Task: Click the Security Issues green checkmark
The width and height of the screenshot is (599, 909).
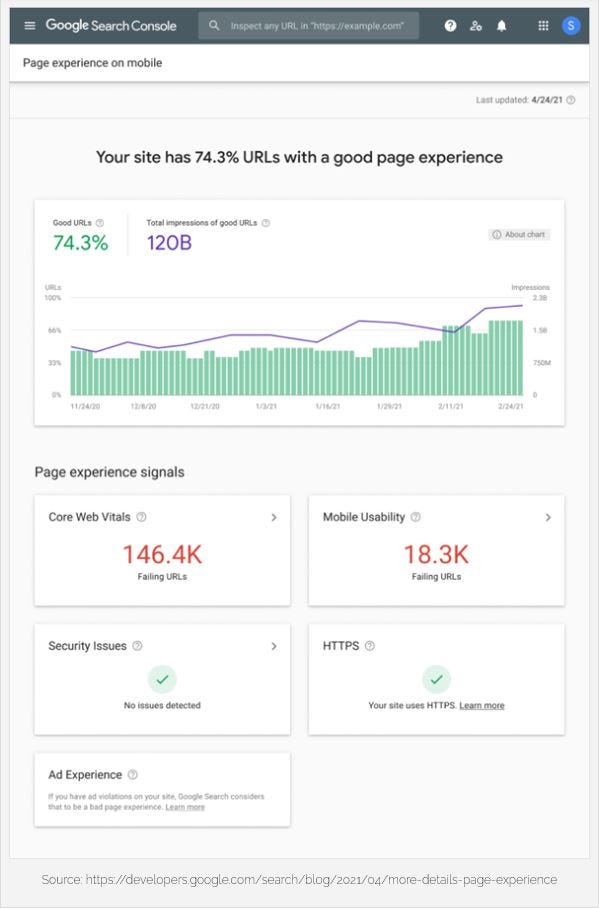Action: point(162,679)
